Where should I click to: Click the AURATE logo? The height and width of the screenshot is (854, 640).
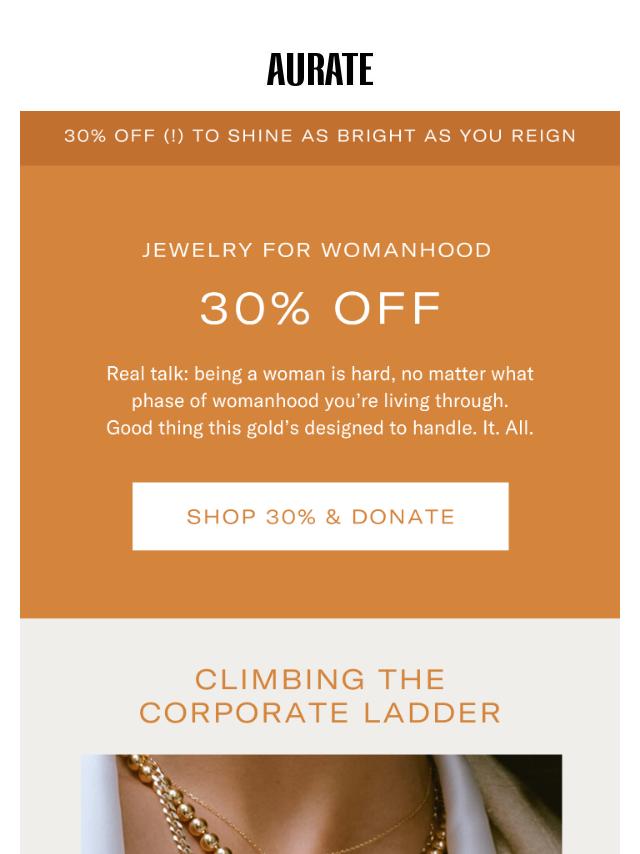pyautogui.click(x=320, y=69)
